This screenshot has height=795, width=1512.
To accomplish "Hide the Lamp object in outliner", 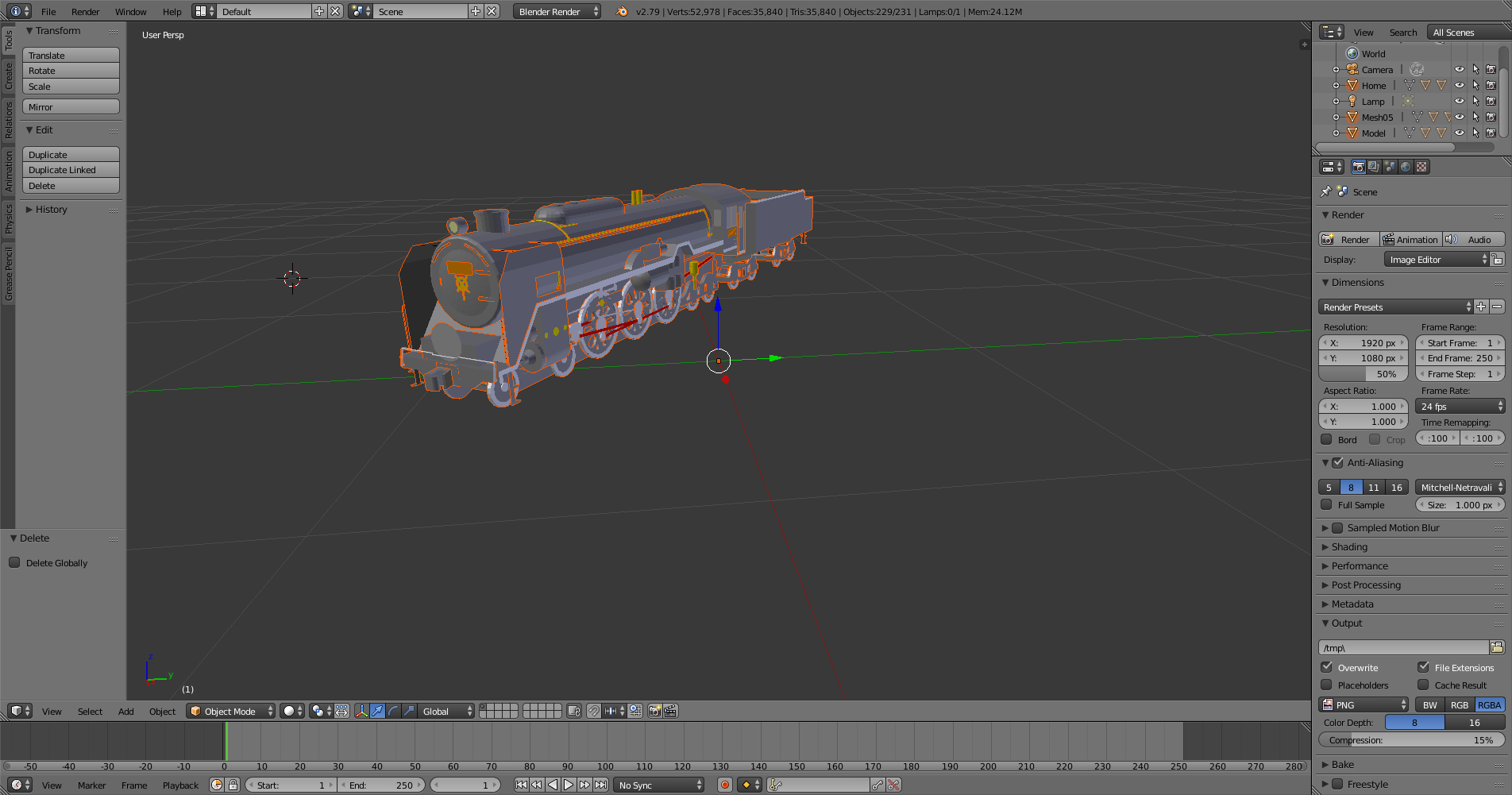I will pyautogui.click(x=1459, y=101).
